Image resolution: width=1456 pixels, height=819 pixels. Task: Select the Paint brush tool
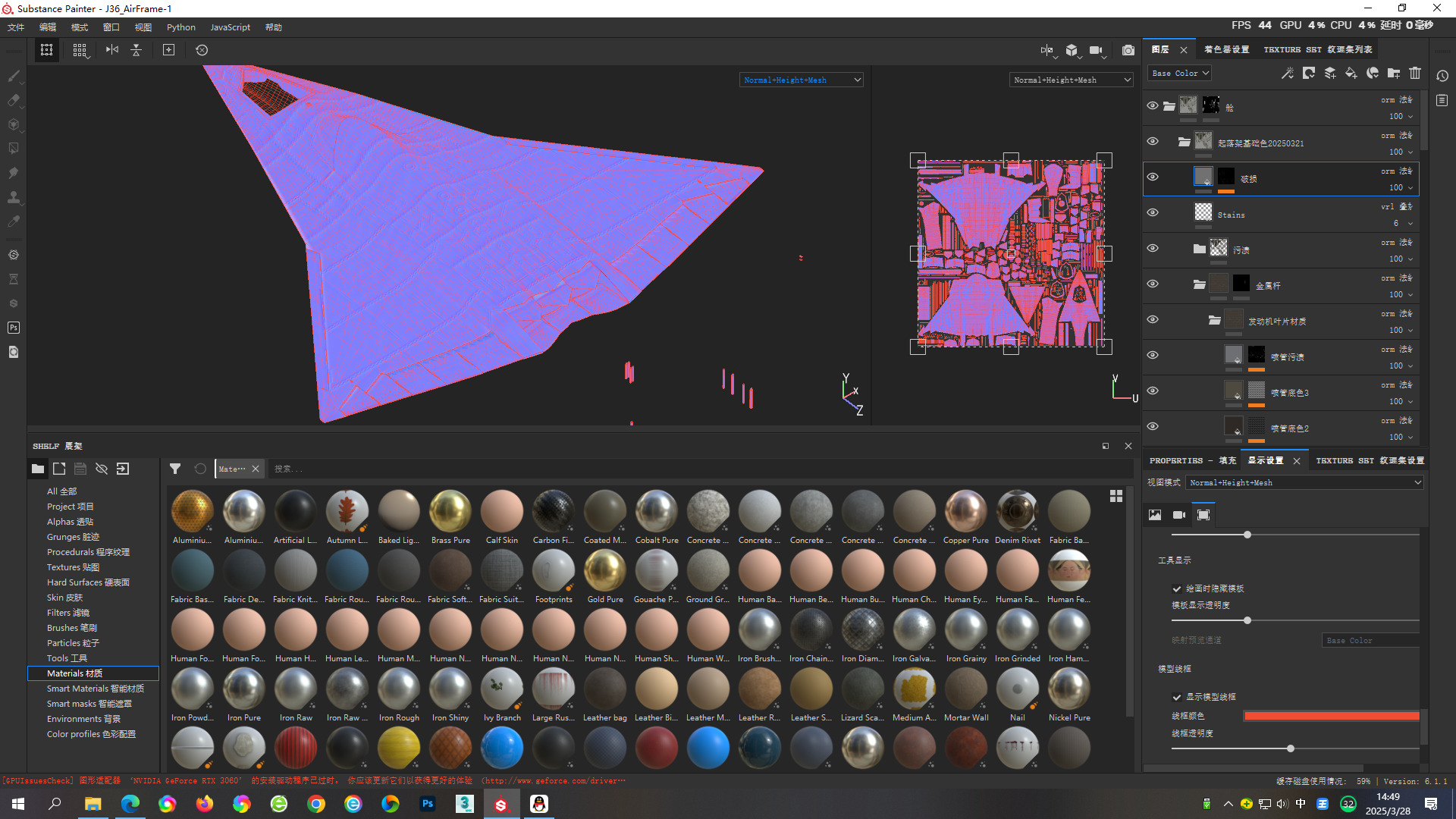click(x=14, y=76)
